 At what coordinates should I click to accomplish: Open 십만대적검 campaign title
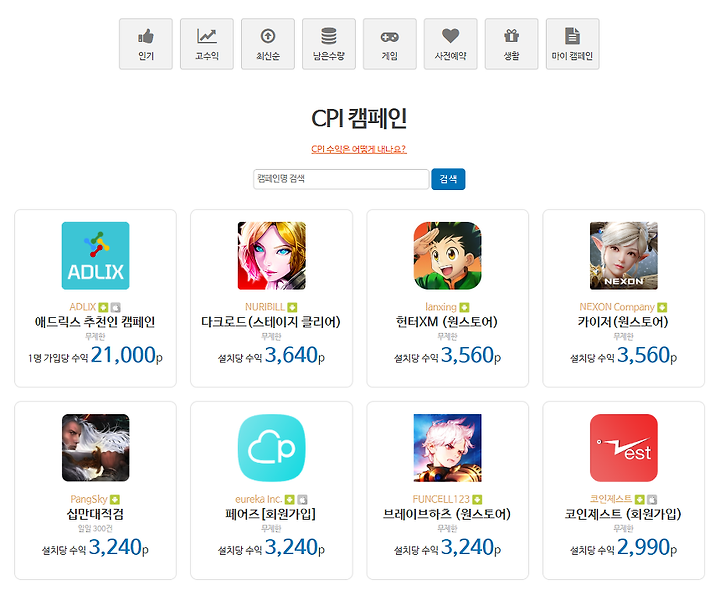96,514
